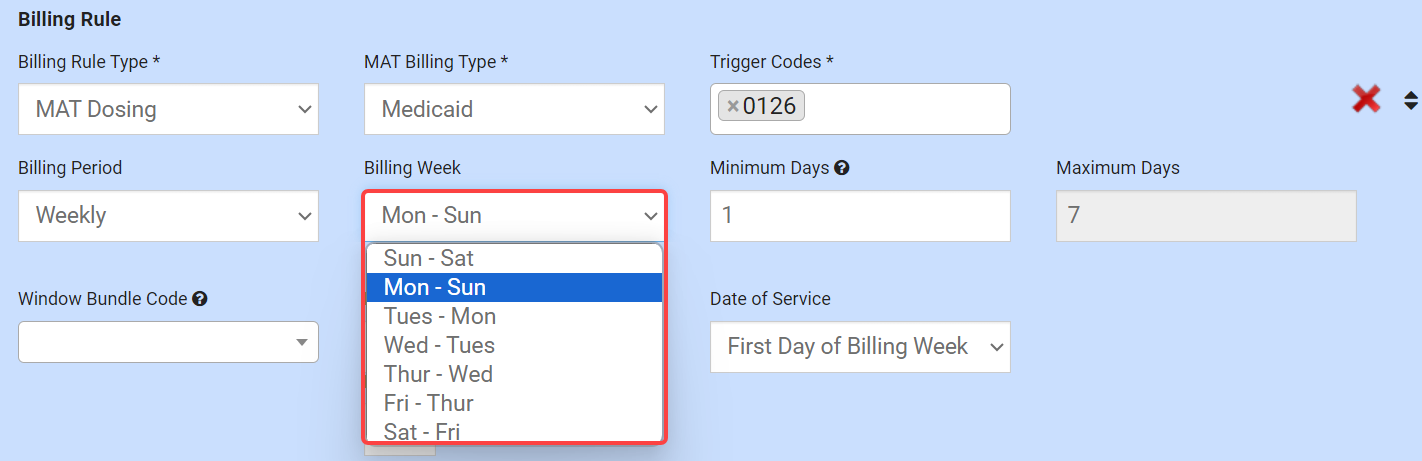The image size is (1422, 461).
Task: Open the MAT Billing Type dropdown
Action: coord(514,109)
